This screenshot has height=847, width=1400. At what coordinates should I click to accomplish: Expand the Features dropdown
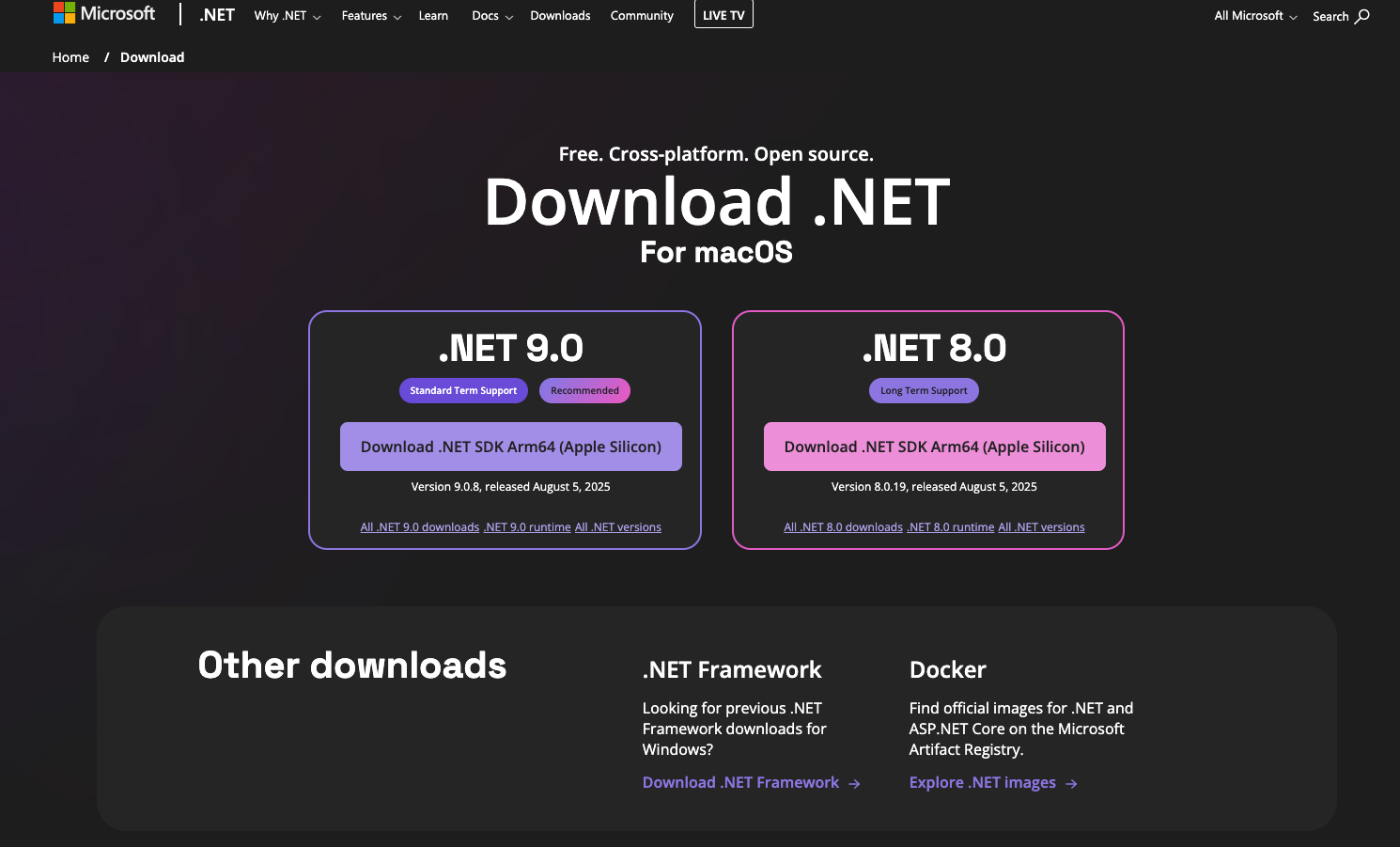coord(370,15)
